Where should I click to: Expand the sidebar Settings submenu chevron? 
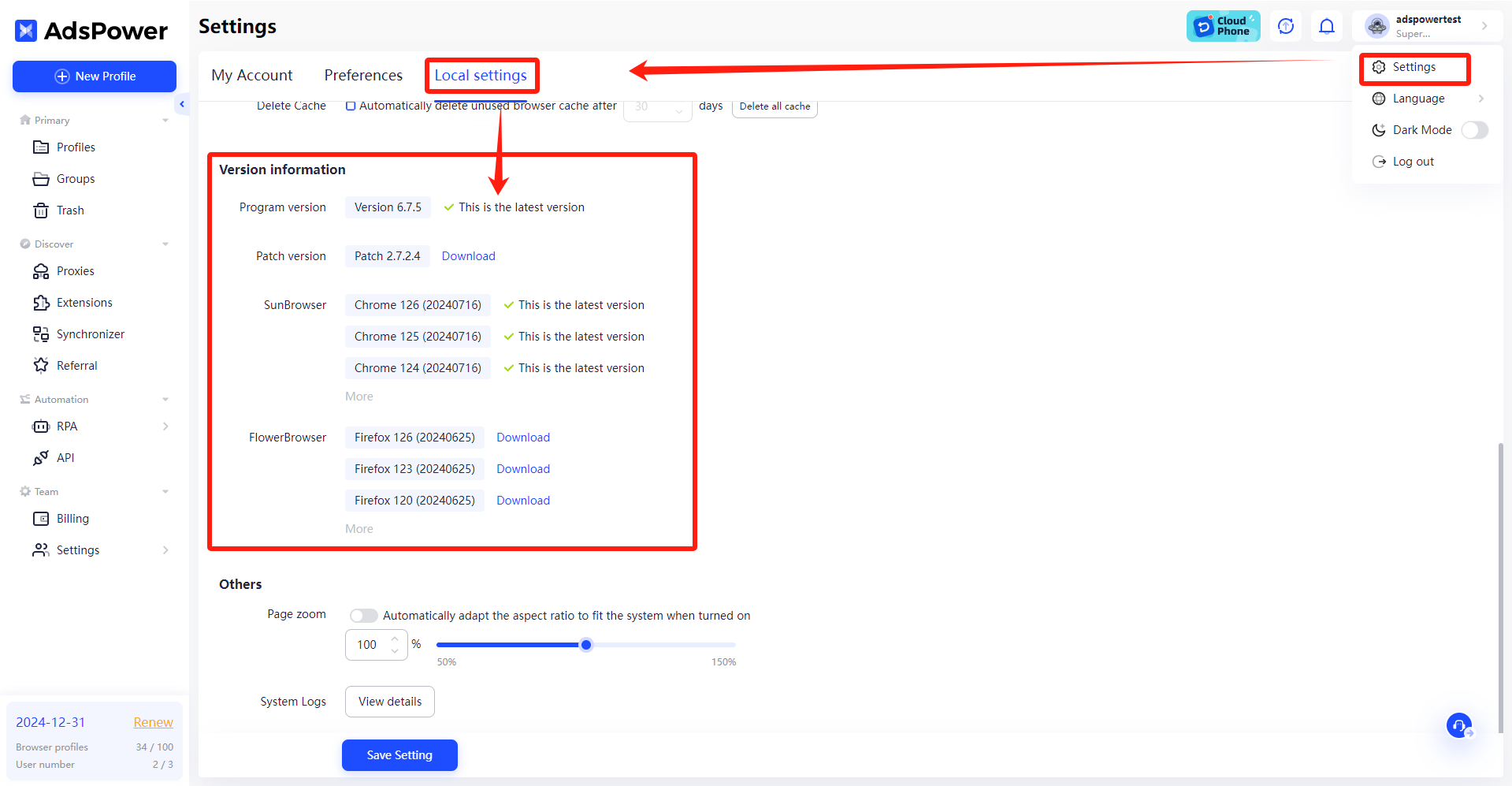tap(165, 550)
